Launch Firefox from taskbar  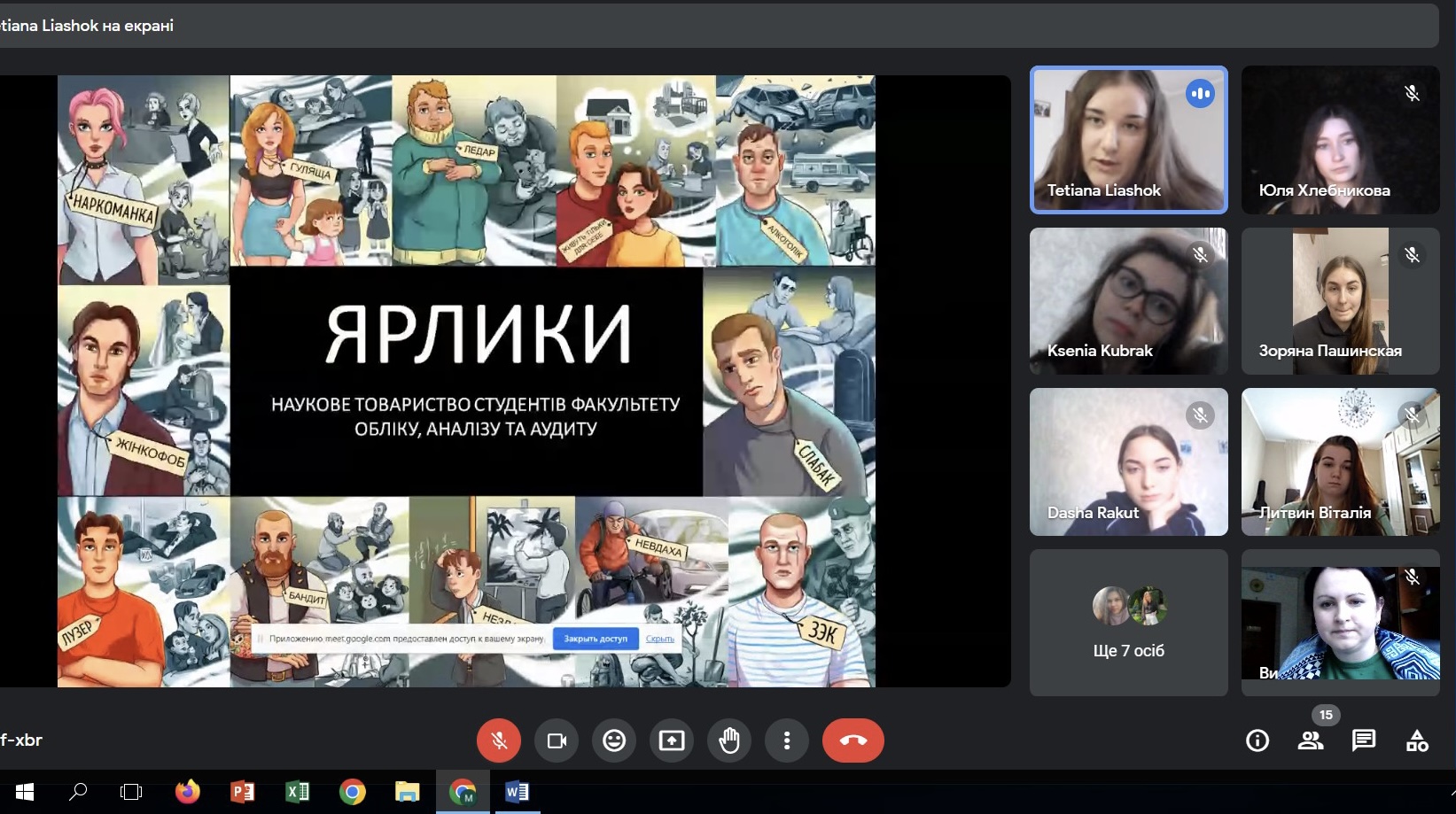(187, 792)
